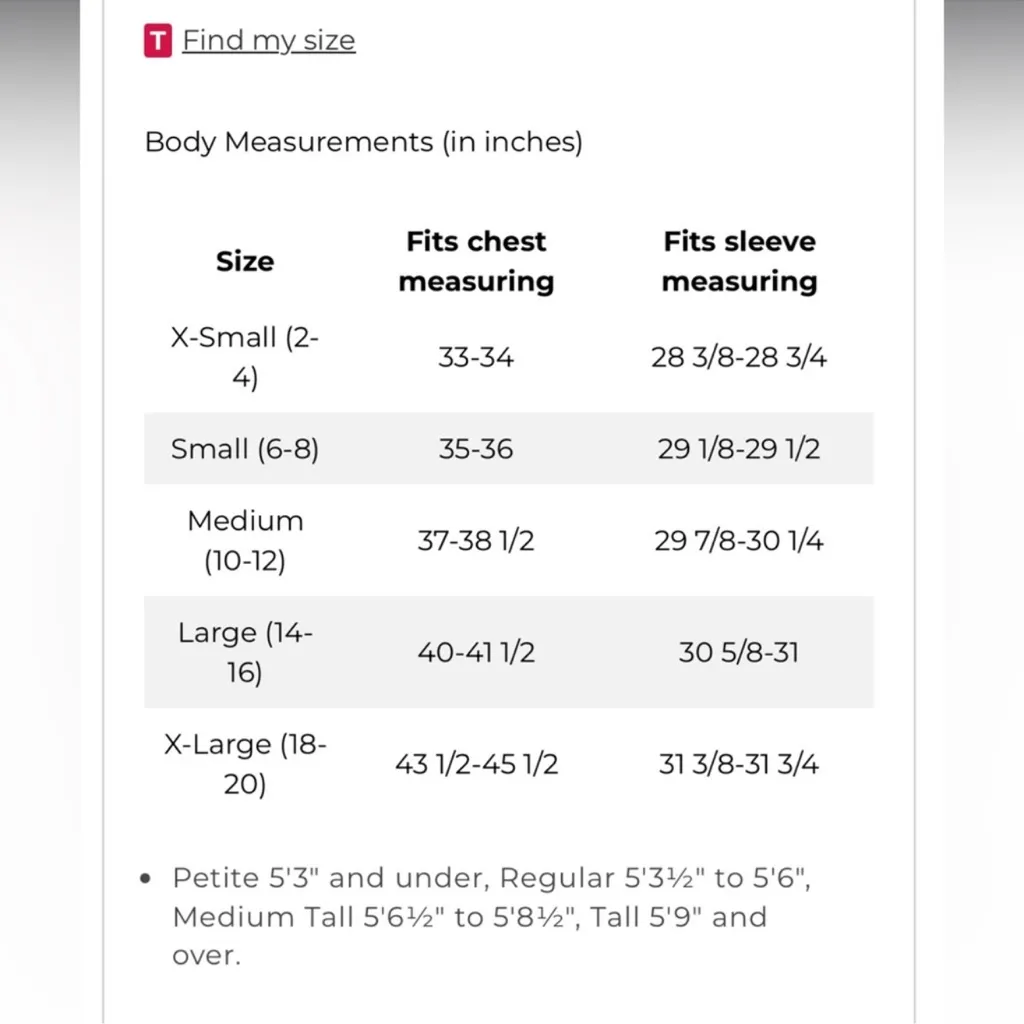1024x1024 pixels.
Task: Select the X-Large (18-20) size row label
Action: (245, 764)
